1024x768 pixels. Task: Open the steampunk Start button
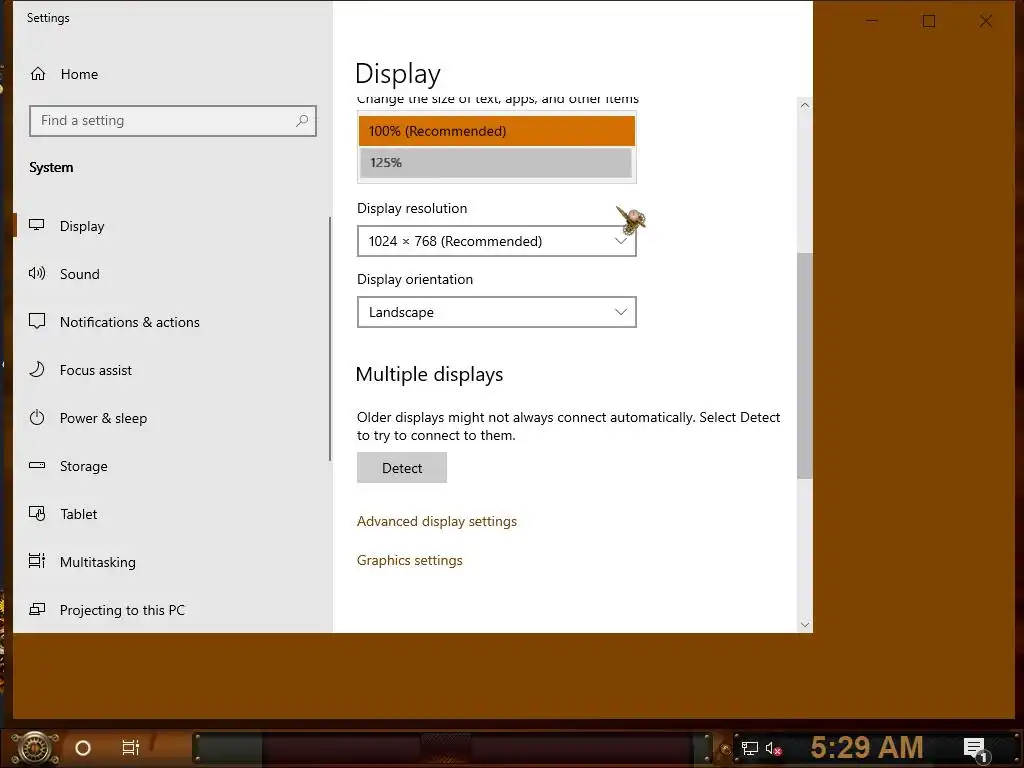(x=34, y=748)
